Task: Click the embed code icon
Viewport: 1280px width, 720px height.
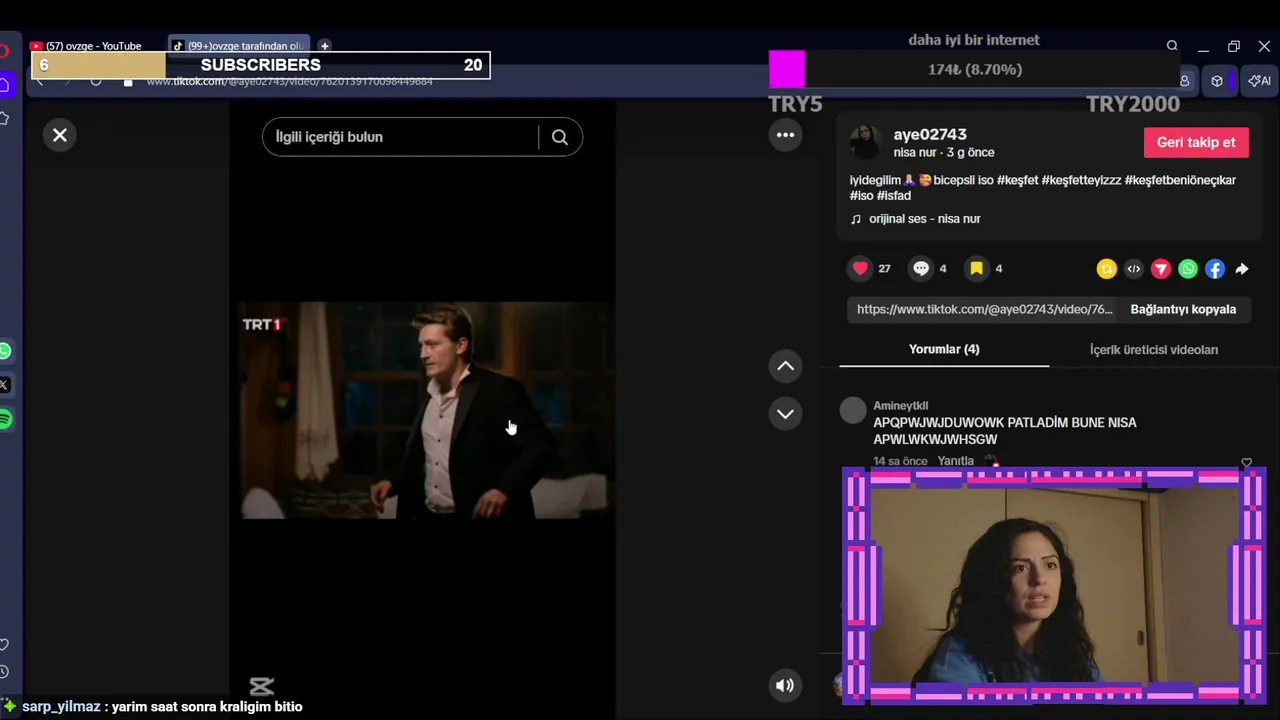Action: click(1133, 269)
